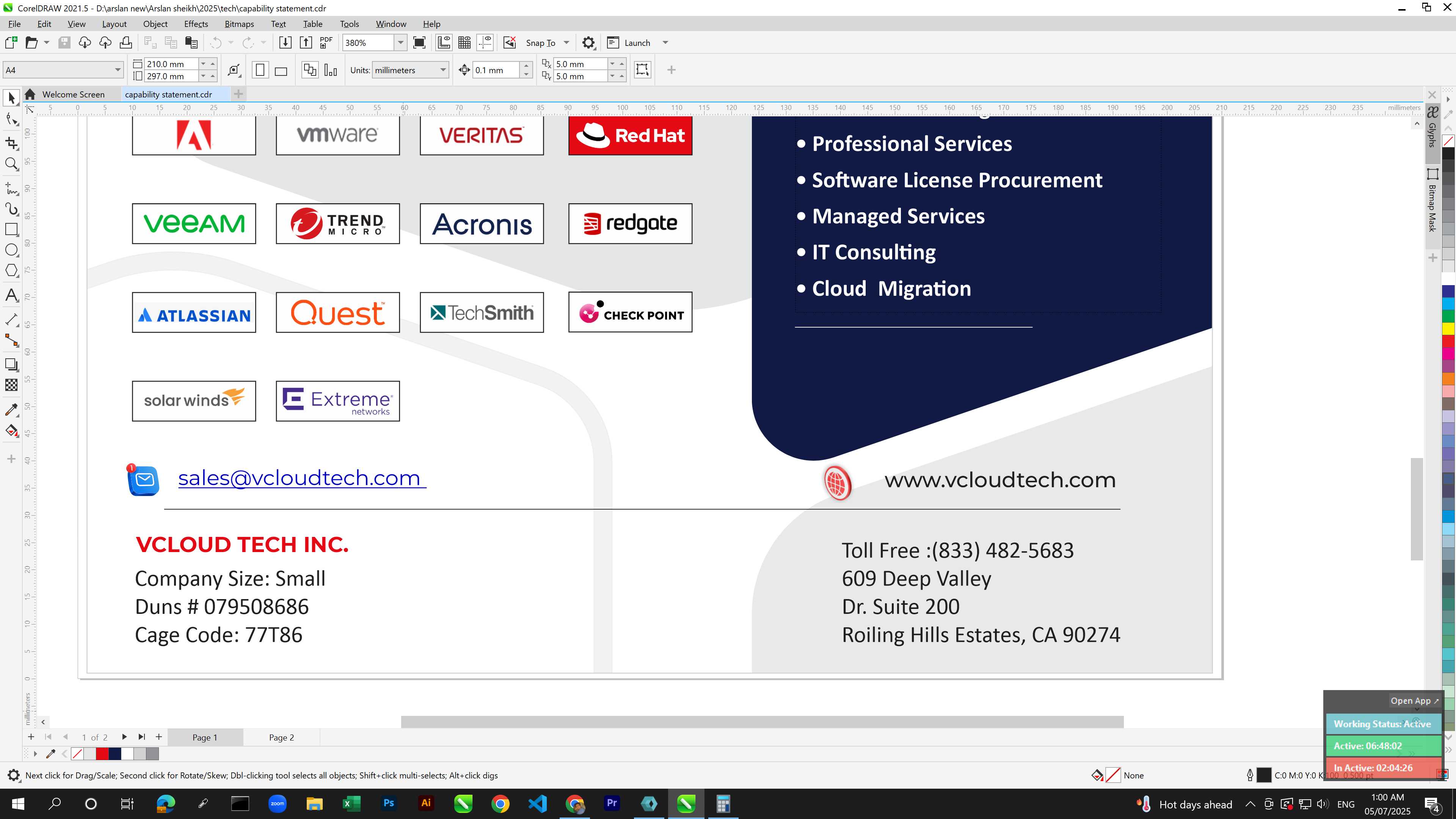Go to the next page arrow
The image size is (1456, 819).
pyautogui.click(x=124, y=737)
